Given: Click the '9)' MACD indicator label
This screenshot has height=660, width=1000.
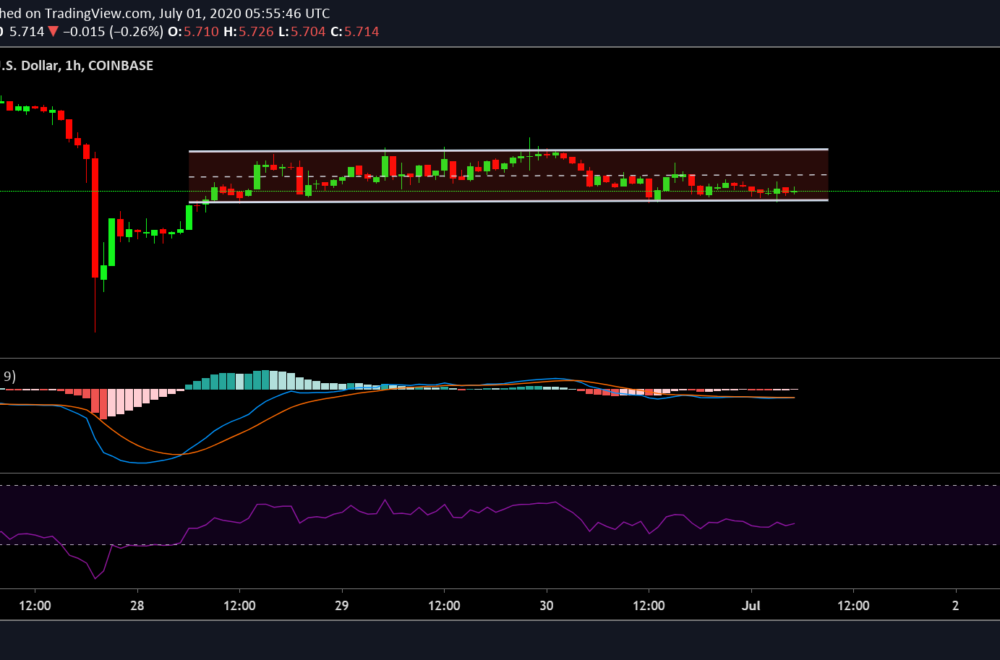Looking at the screenshot, I should 8,377.
